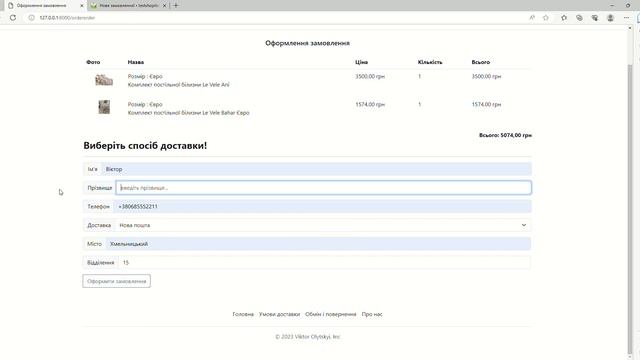This screenshot has height=360, width=640.
Task: Open the 'Доставка' dropdown showing Нова пошта
Action: 323,225
